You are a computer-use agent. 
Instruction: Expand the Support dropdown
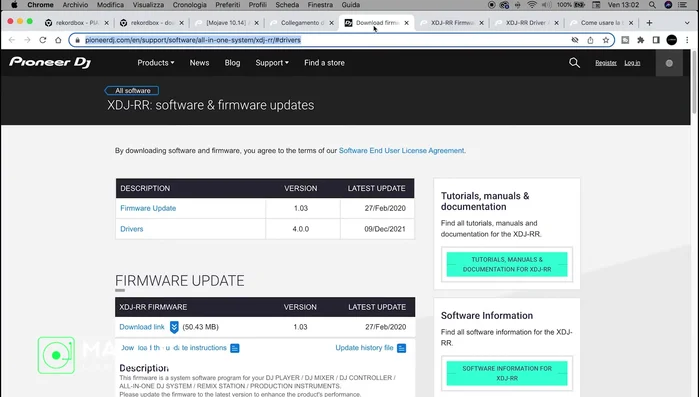(x=272, y=63)
